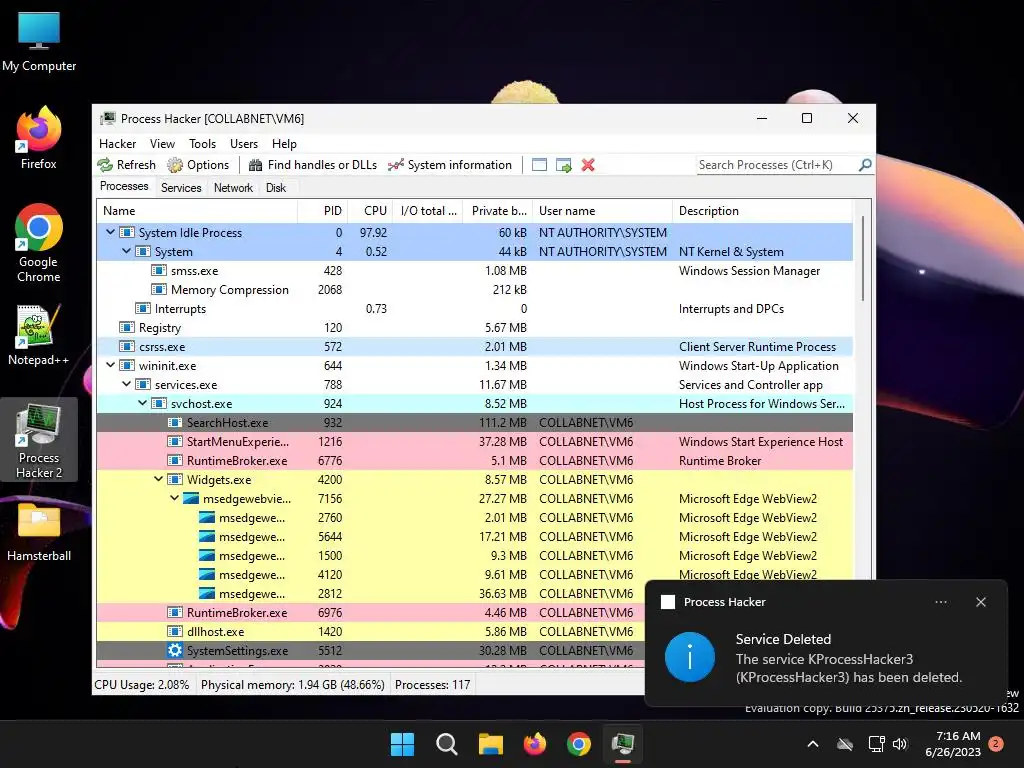Open the Firefox desktop shortcut
This screenshot has width=1024, height=768.
pos(39,138)
